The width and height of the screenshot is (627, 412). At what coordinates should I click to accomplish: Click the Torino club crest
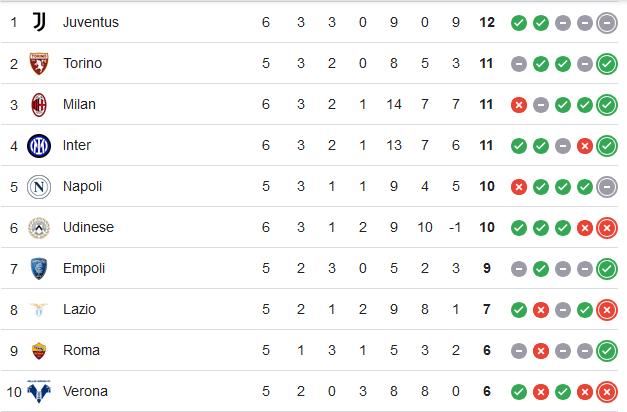click(39, 63)
